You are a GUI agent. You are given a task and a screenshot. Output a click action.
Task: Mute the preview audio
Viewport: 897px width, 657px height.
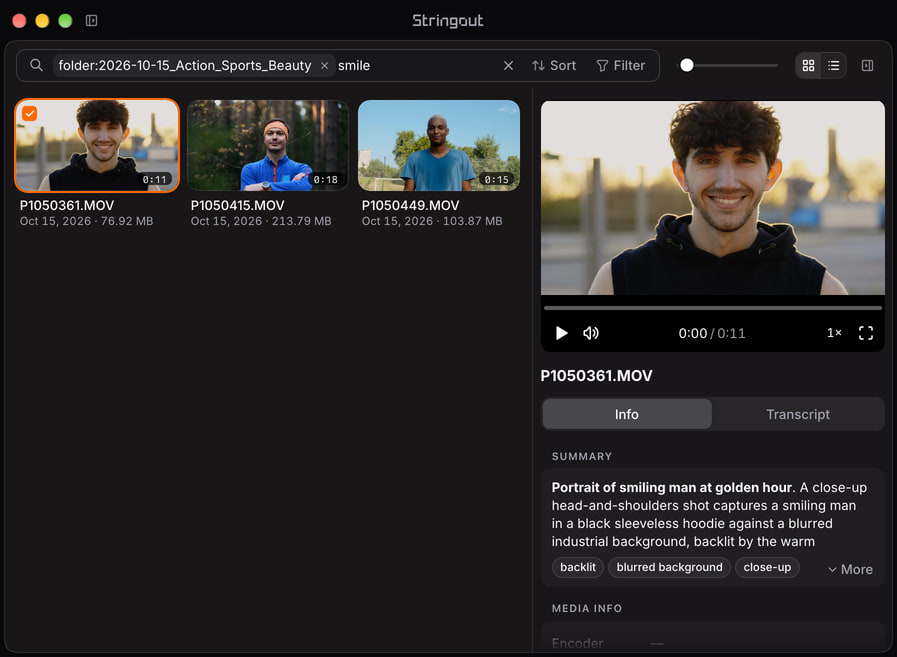tap(591, 333)
